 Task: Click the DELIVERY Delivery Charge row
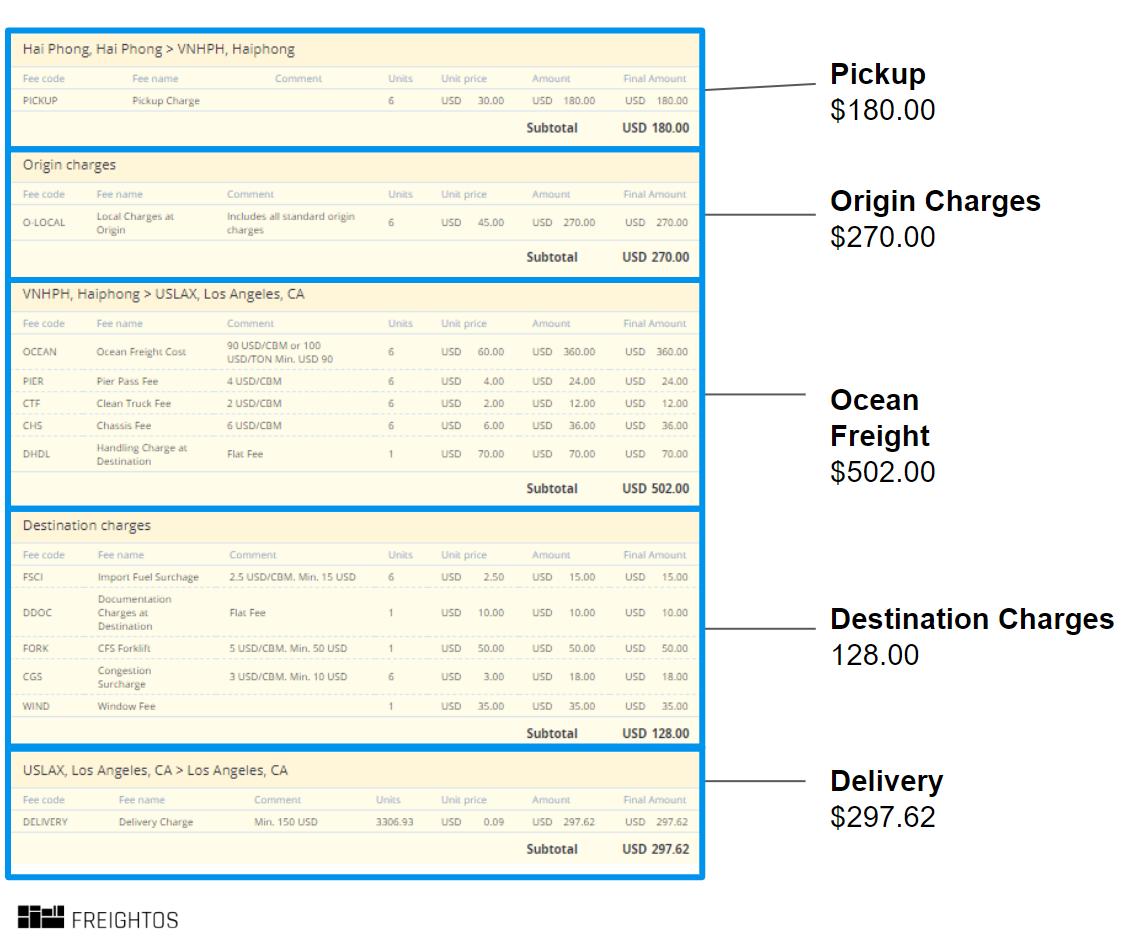300,821
